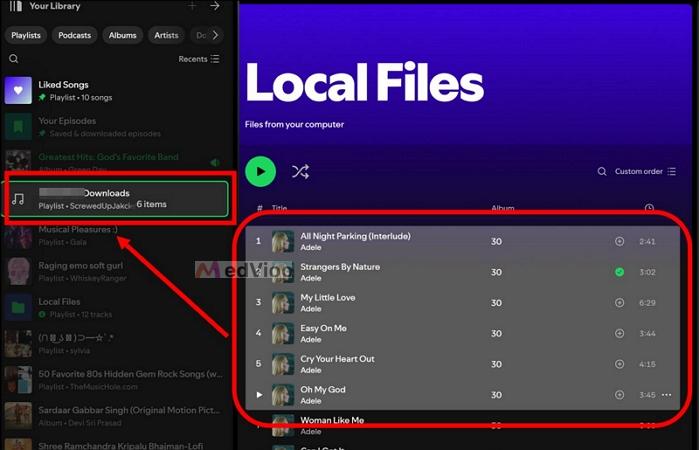
Task: Click the green Play button for Local Files
Action: click(260, 172)
